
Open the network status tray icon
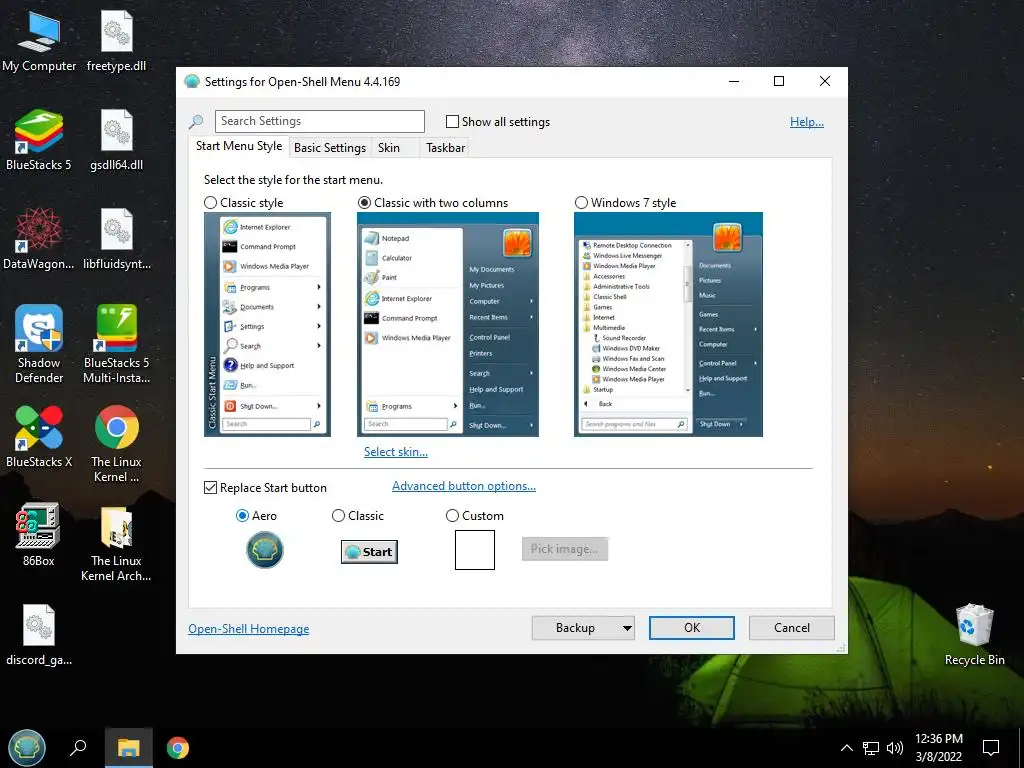871,748
